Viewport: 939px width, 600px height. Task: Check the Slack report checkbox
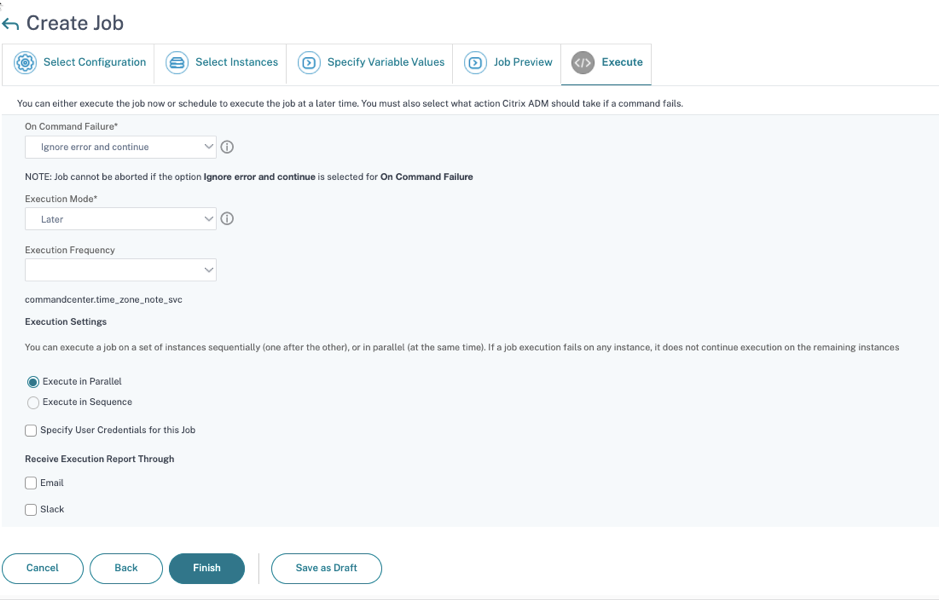pos(31,510)
